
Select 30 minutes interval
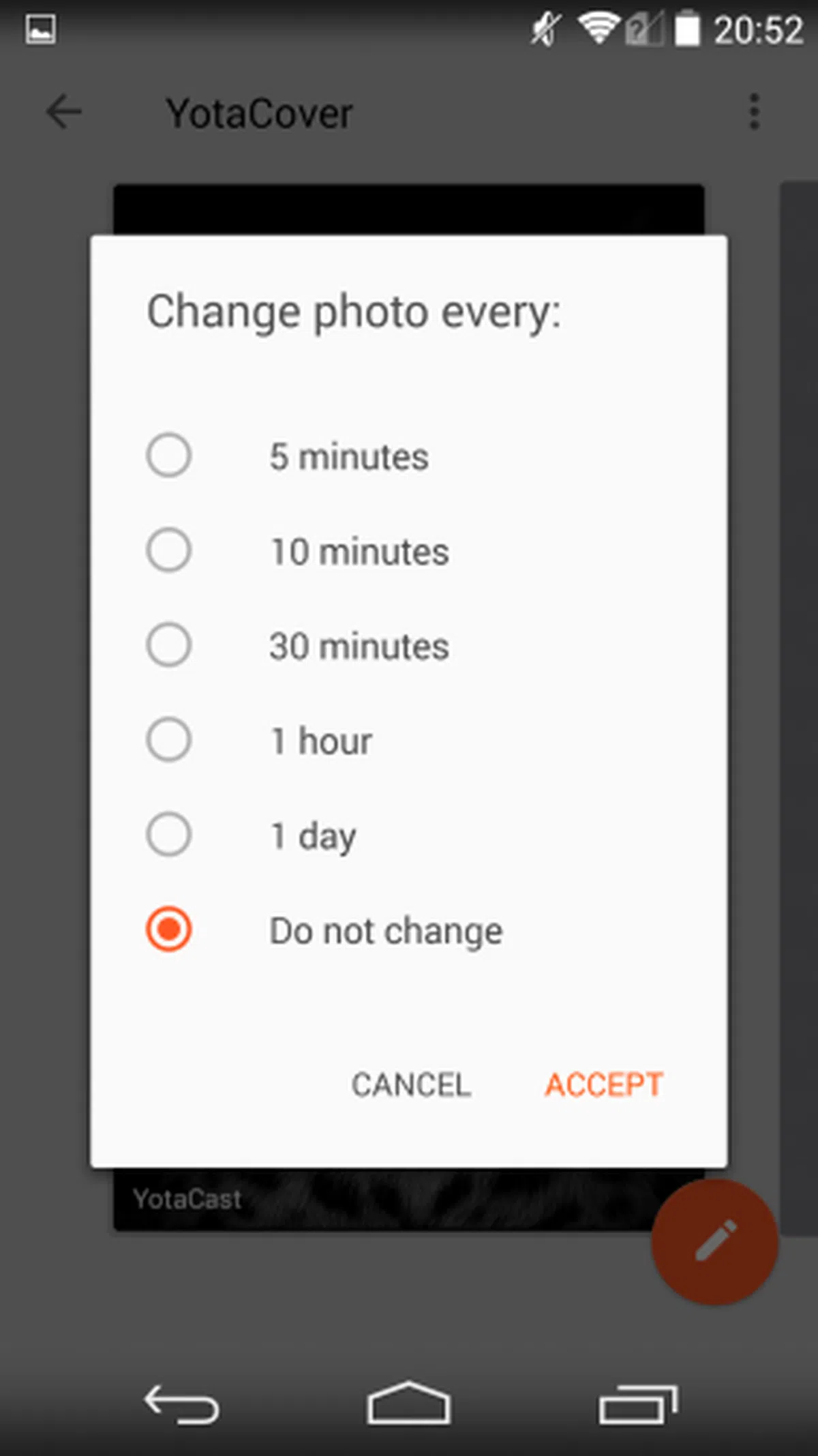coord(168,645)
